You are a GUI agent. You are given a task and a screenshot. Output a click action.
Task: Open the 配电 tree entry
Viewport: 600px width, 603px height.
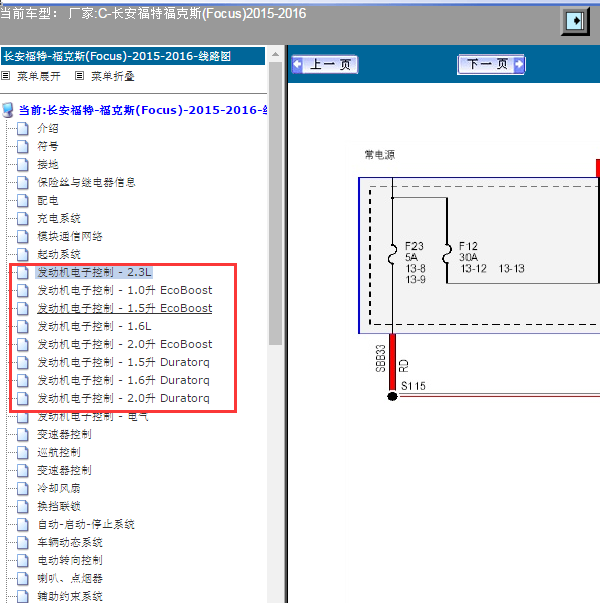[x=48, y=200]
